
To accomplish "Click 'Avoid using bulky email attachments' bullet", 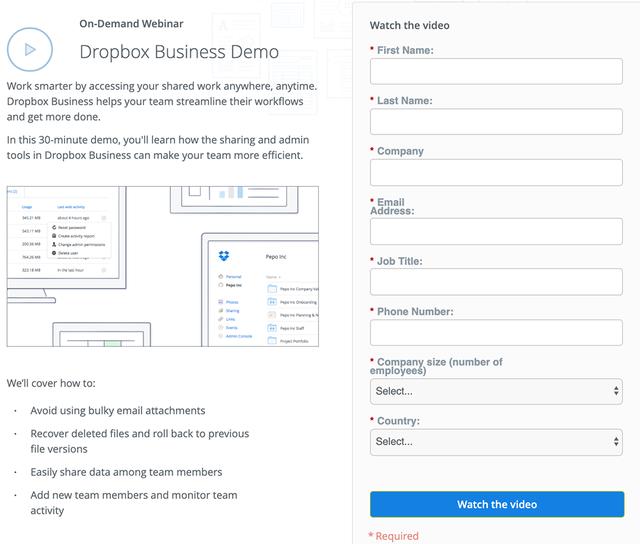I will click(118, 411).
